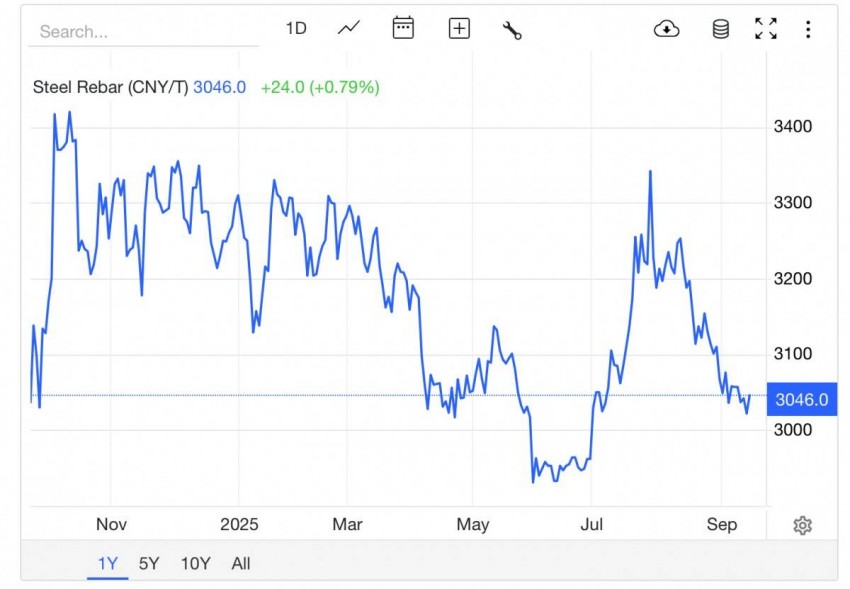
Task: Click the cloud download icon
Action: [666, 29]
